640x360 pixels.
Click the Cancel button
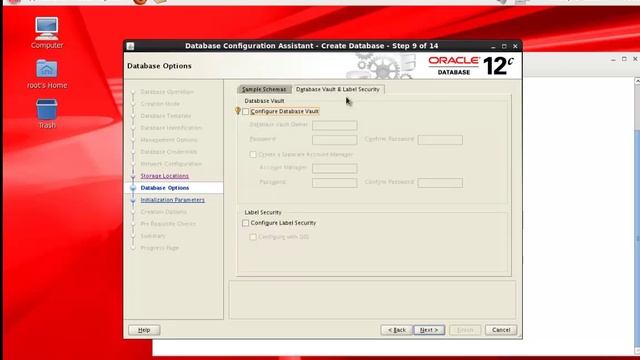click(501, 330)
